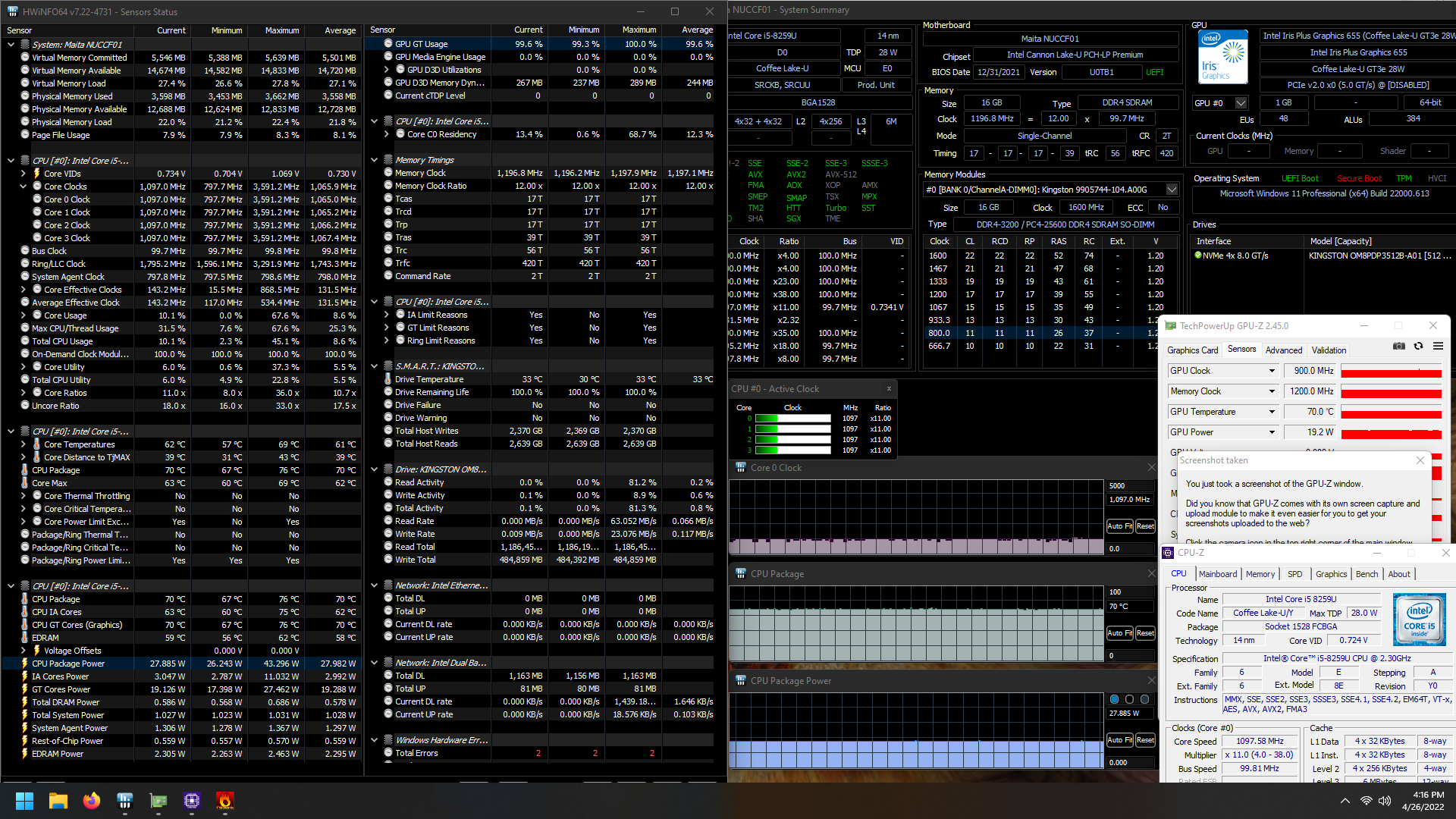Click lightning icon beside Core VIDs
This screenshot has width=1456, height=819.
(36, 174)
